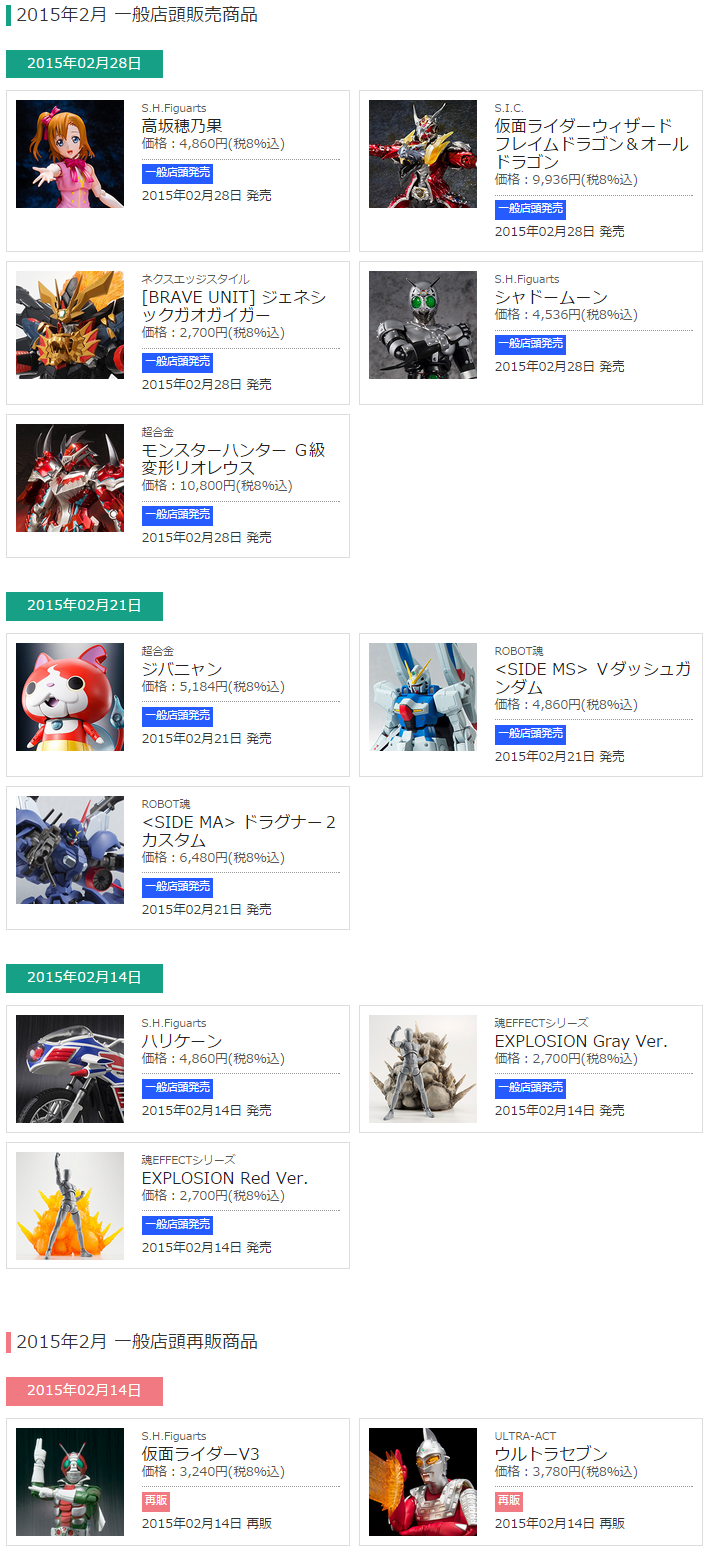Viewport: 710px width, 1555px height.
Task: Click the ジバニャン figure image
Action: (x=70, y=697)
